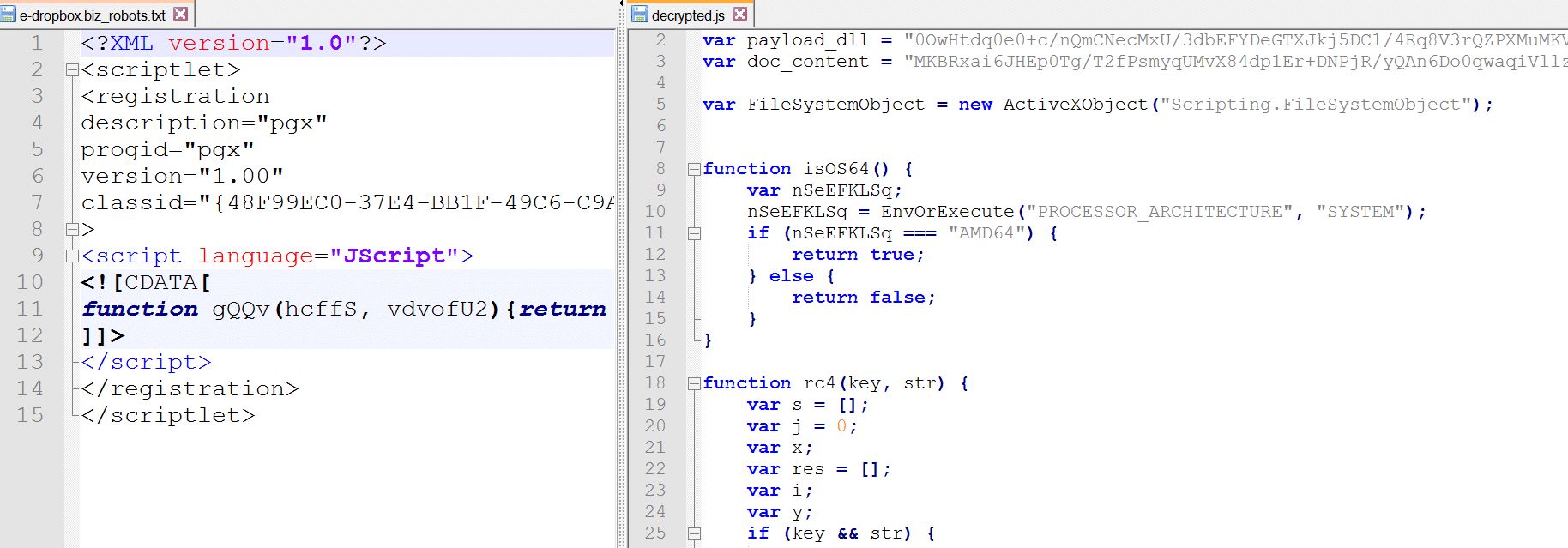Click the "return true;" statement
This screenshot has height=548, width=1568.
tap(858, 255)
